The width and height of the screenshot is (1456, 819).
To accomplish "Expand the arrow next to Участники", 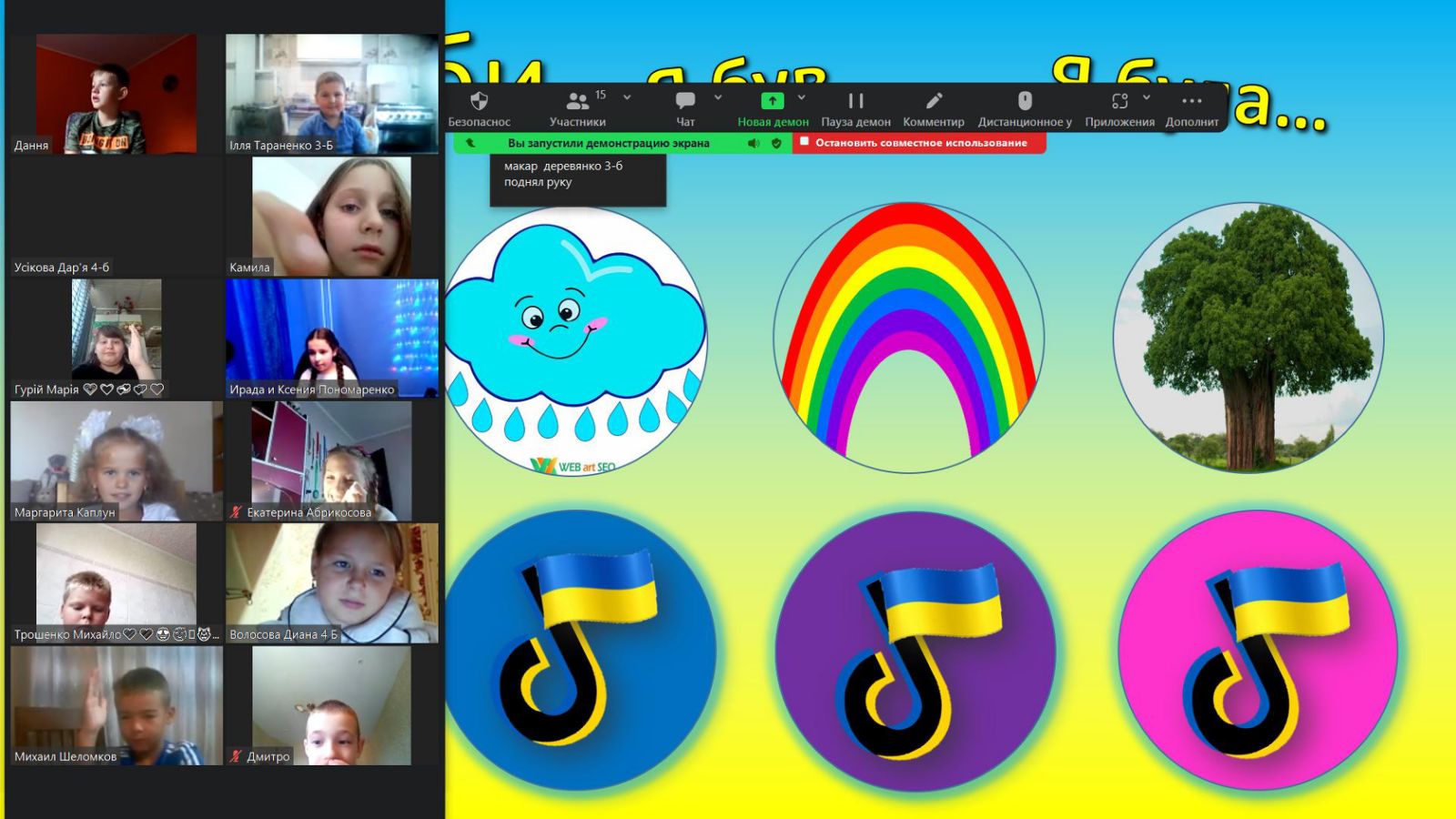I will [627, 96].
